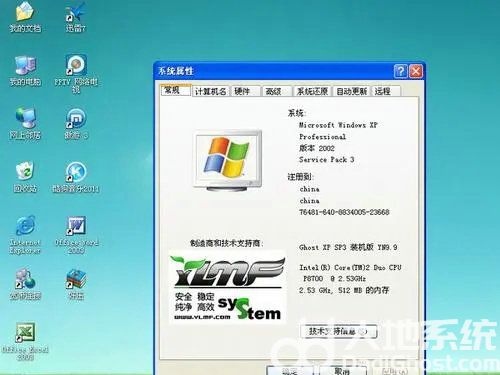The height and width of the screenshot is (375, 500).
Task: Click the 技术支持信息 (Support Information) button
Action: pyautogui.click(x=339, y=331)
